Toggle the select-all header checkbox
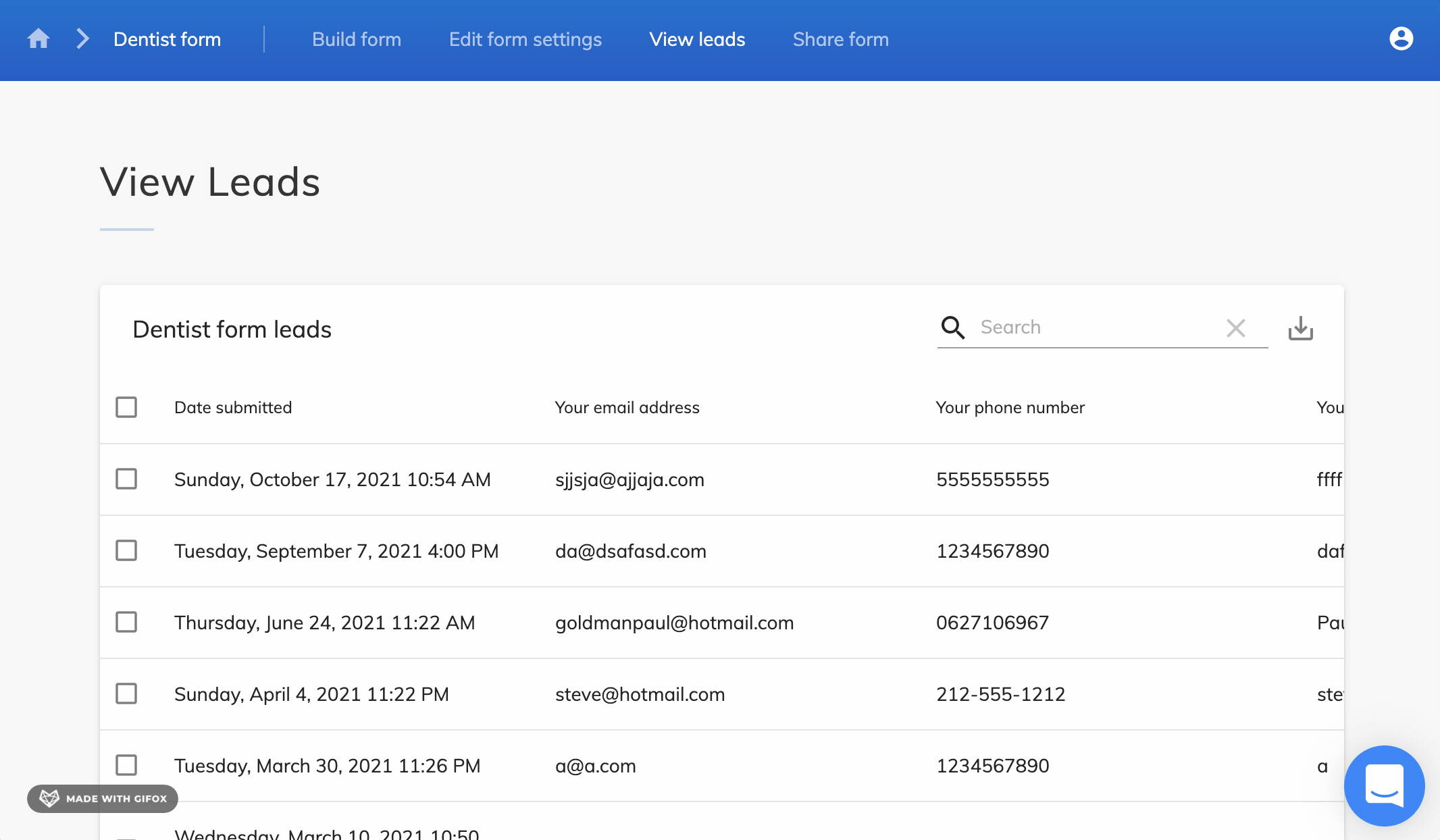1440x840 pixels. click(126, 407)
